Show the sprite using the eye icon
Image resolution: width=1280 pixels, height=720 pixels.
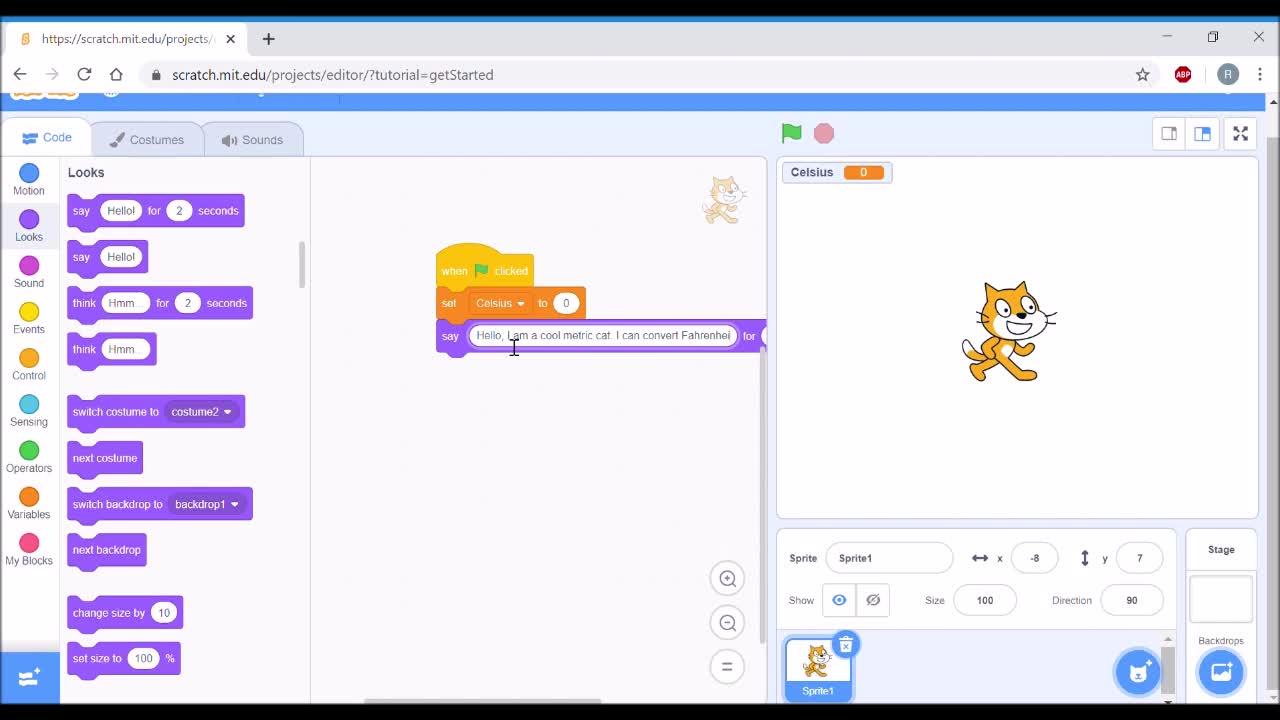pos(839,600)
